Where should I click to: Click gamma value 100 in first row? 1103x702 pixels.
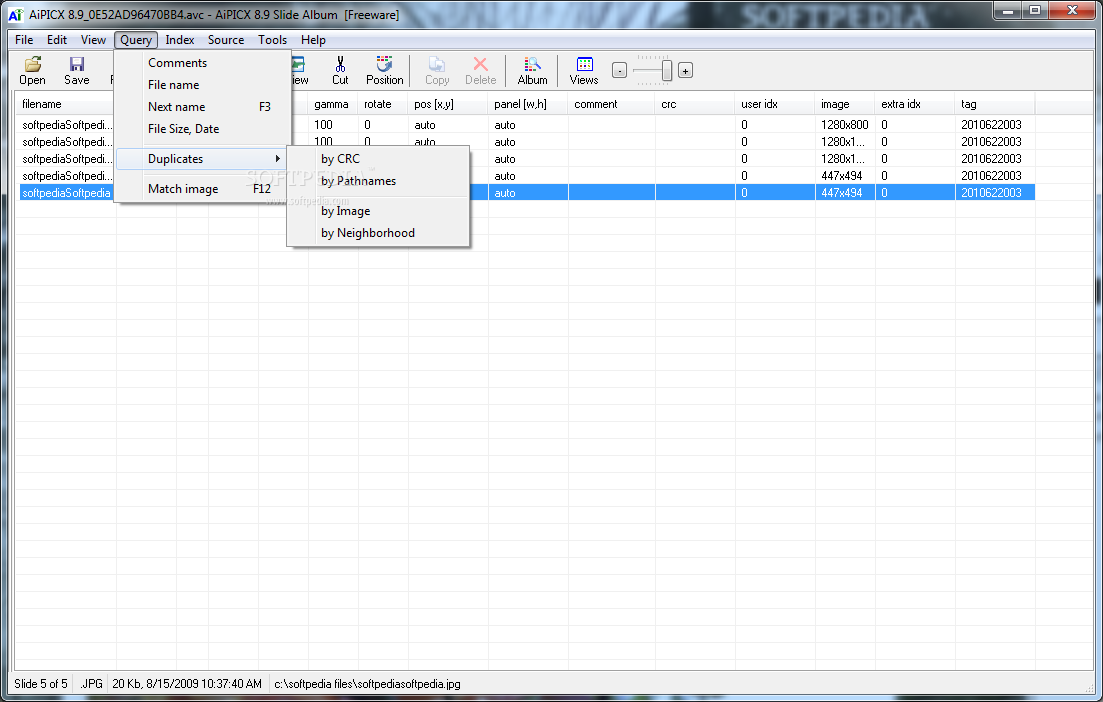324,125
